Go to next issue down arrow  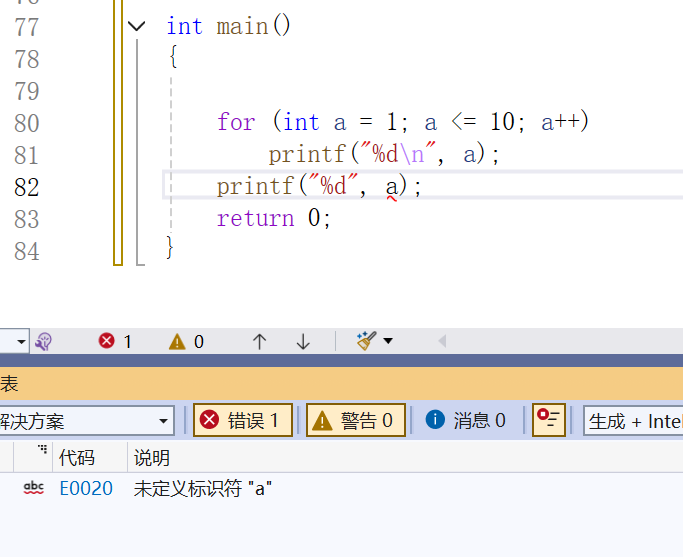click(x=303, y=341)
